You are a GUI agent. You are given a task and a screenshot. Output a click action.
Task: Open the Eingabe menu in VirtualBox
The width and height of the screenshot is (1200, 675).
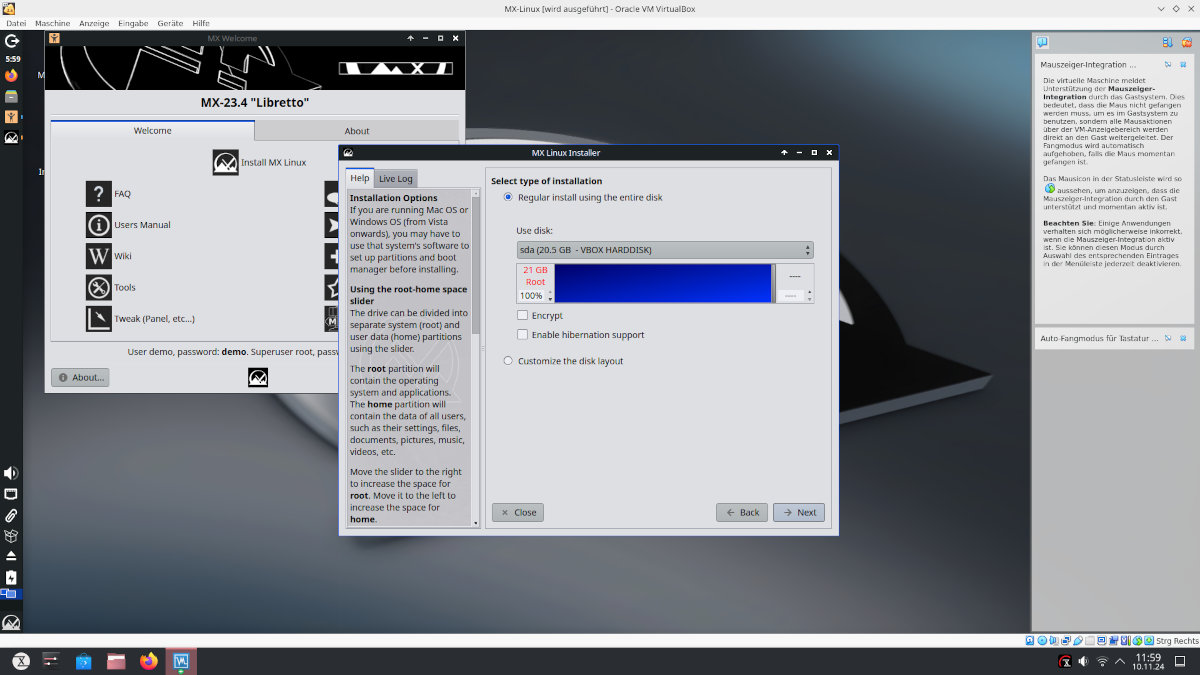click(133, 23)
